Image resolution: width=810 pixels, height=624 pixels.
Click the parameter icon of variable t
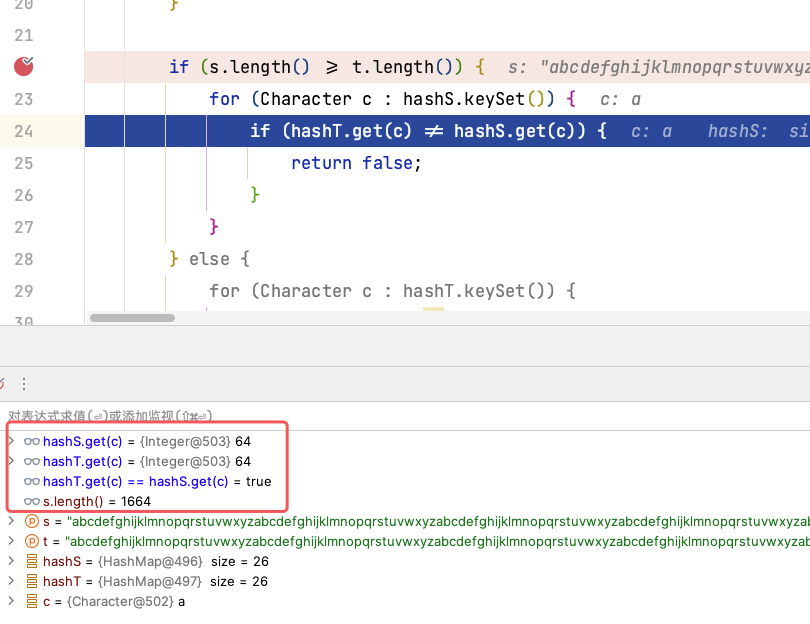(x=32, y=541)
